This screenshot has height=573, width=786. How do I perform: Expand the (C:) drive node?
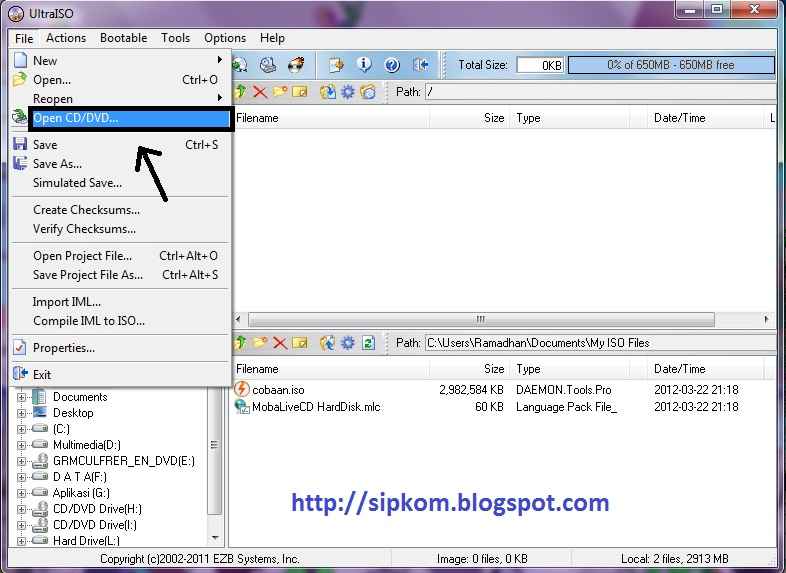coord(21,429)
